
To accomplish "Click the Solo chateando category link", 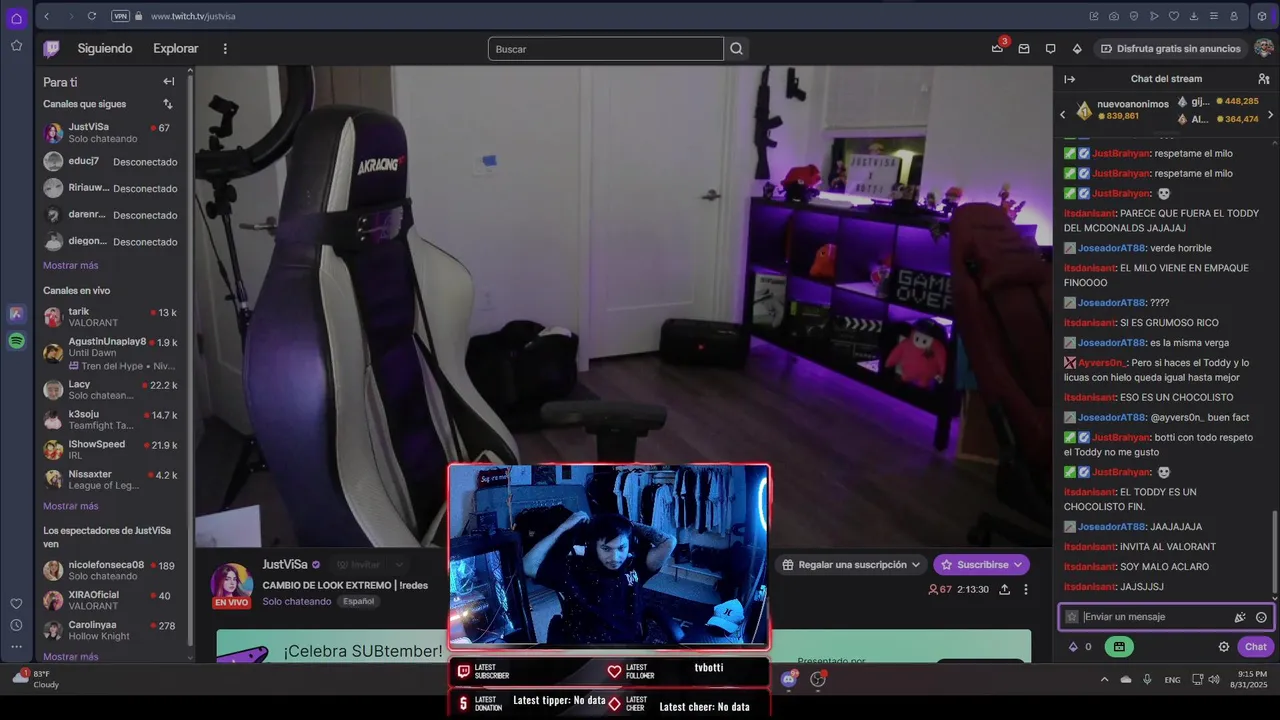I will pos(297,601).
